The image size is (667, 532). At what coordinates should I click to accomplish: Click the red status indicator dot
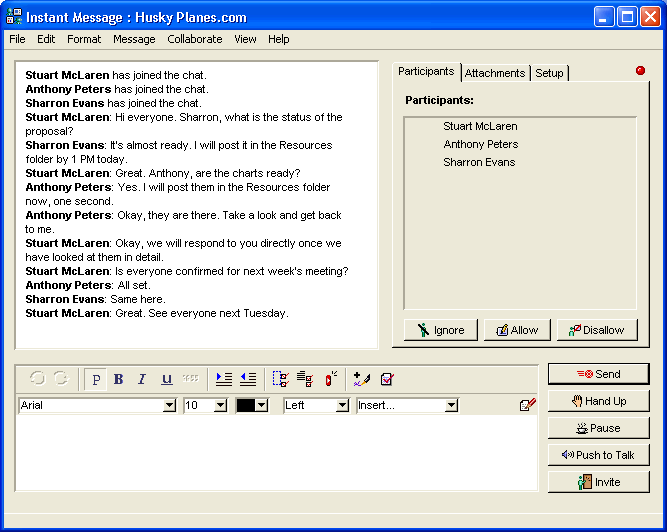coord(640,71)
